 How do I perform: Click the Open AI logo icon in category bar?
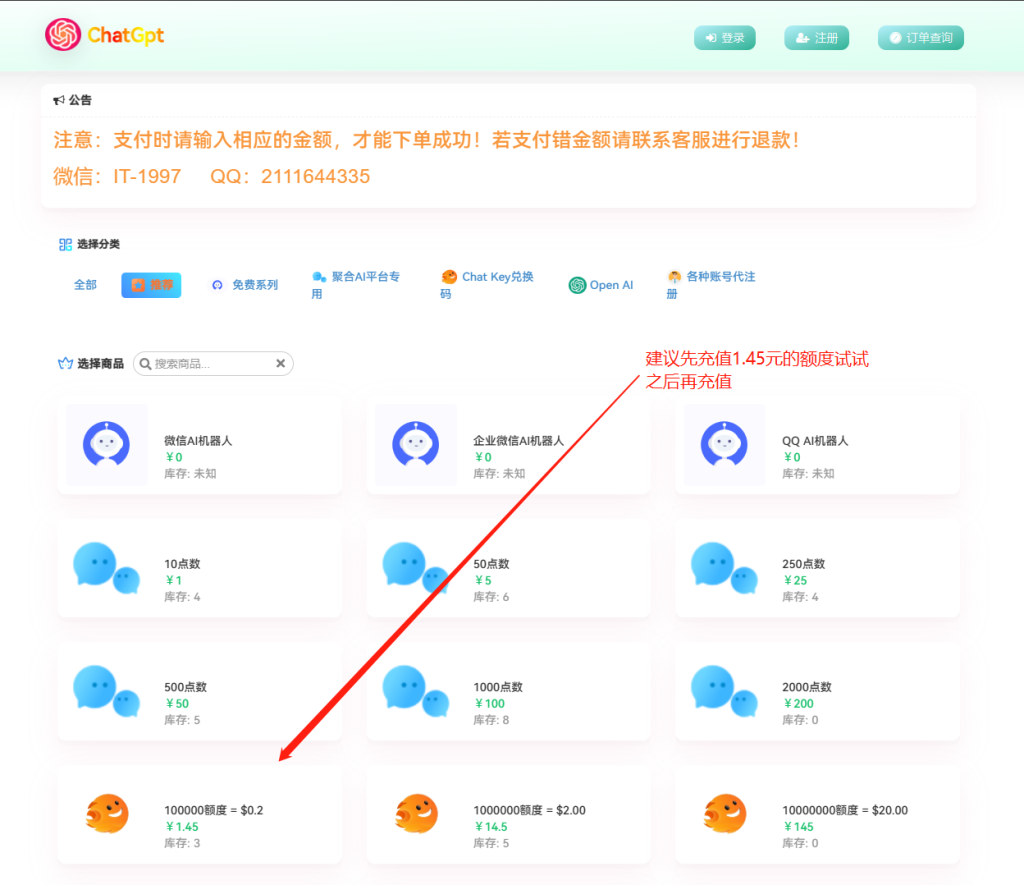pyautogui.click(x=577, y=284)
